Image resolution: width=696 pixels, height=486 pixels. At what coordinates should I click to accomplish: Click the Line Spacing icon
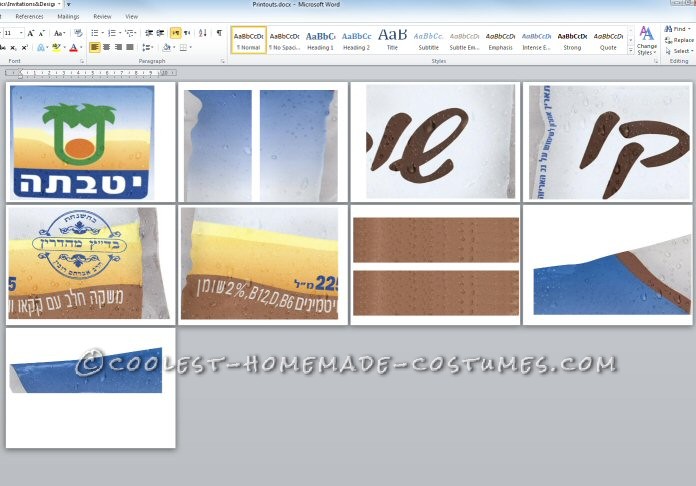pos(146,47)
